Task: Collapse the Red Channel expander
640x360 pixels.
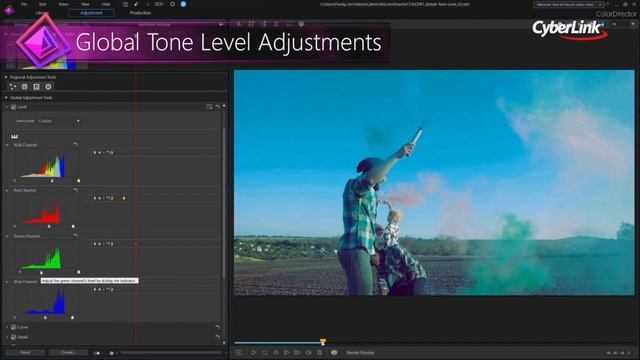Action: (x=7, y=190)
